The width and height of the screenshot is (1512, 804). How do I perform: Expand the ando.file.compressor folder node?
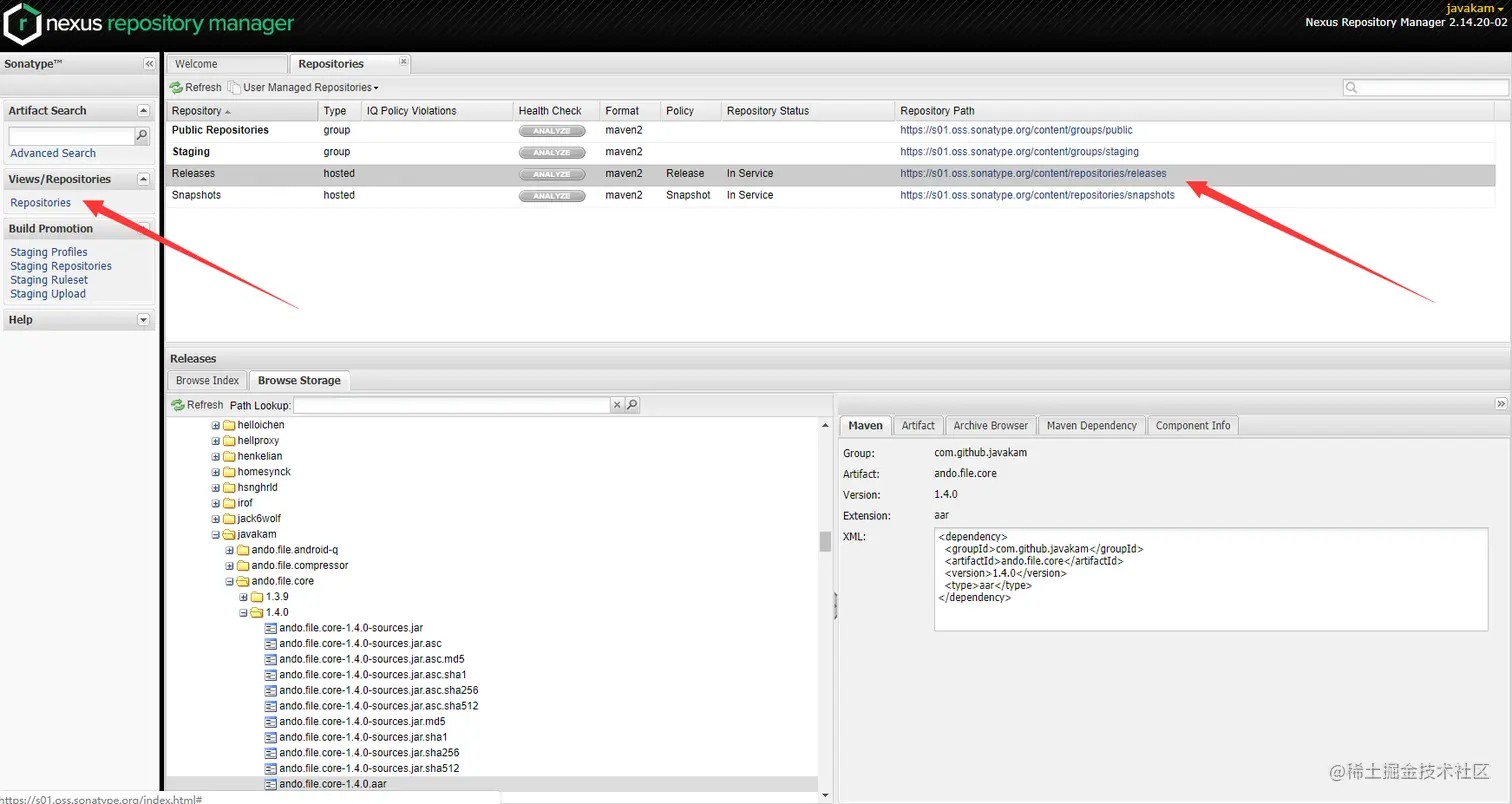point(230,566)
